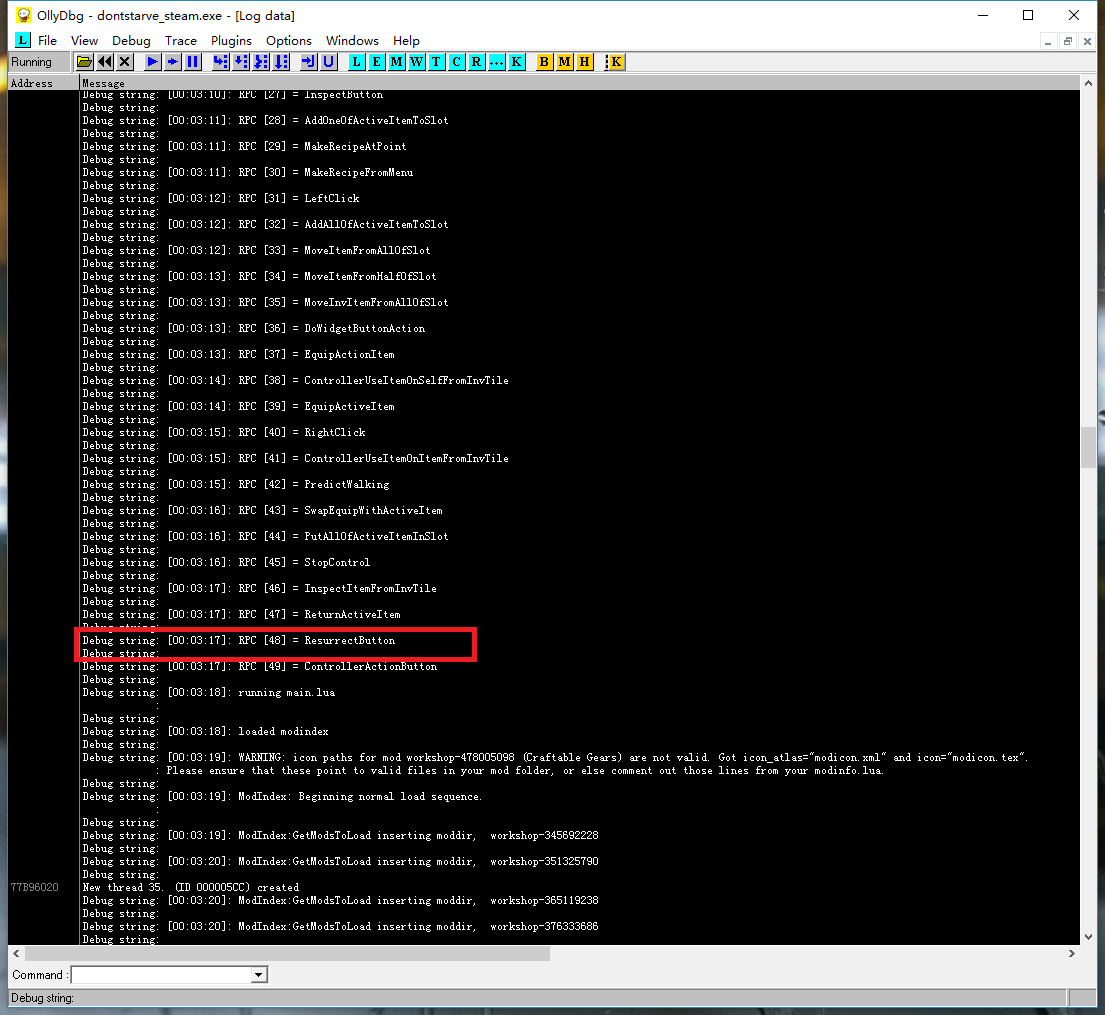1105x1015 pixels.
Task: Open the Windows menu
Action: pyautogui.click(x=352, y=41)
